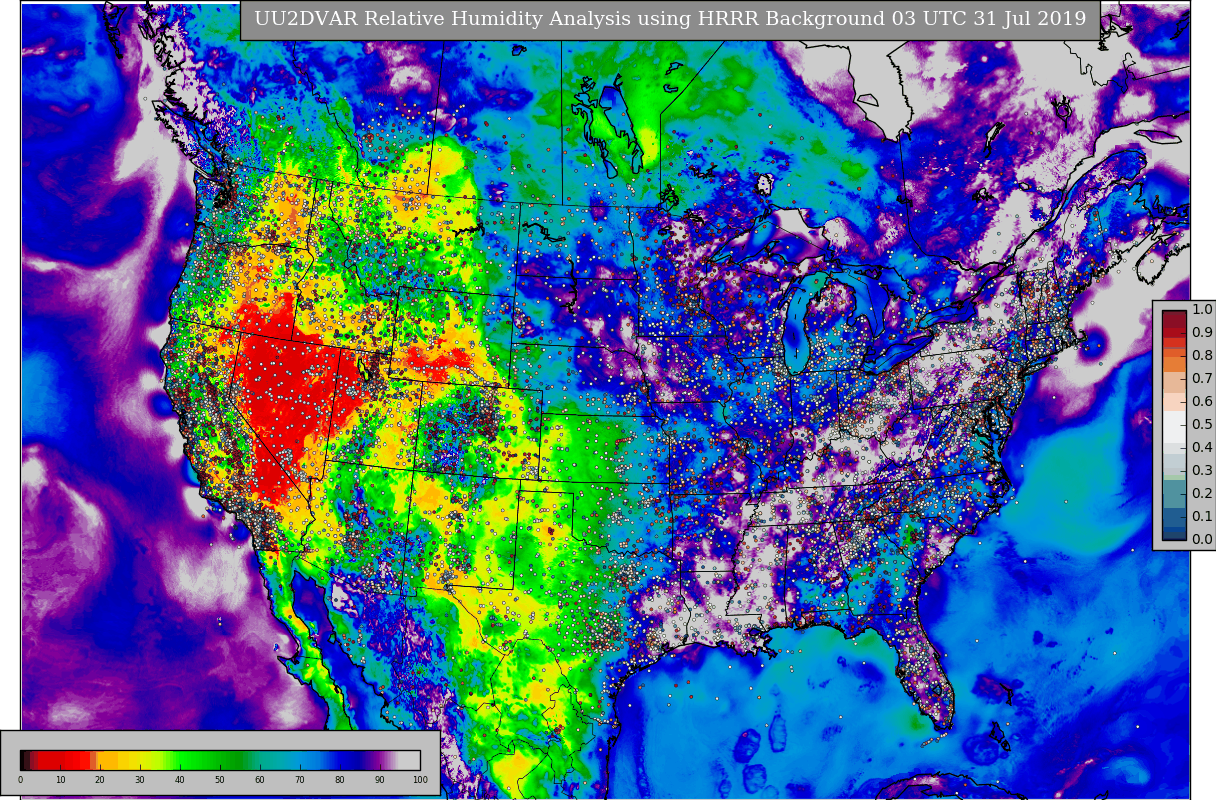This screenshot has height=800, width=1216.
Task: Click the 50 tick on humidity scale
Action: tap(220, 780)
